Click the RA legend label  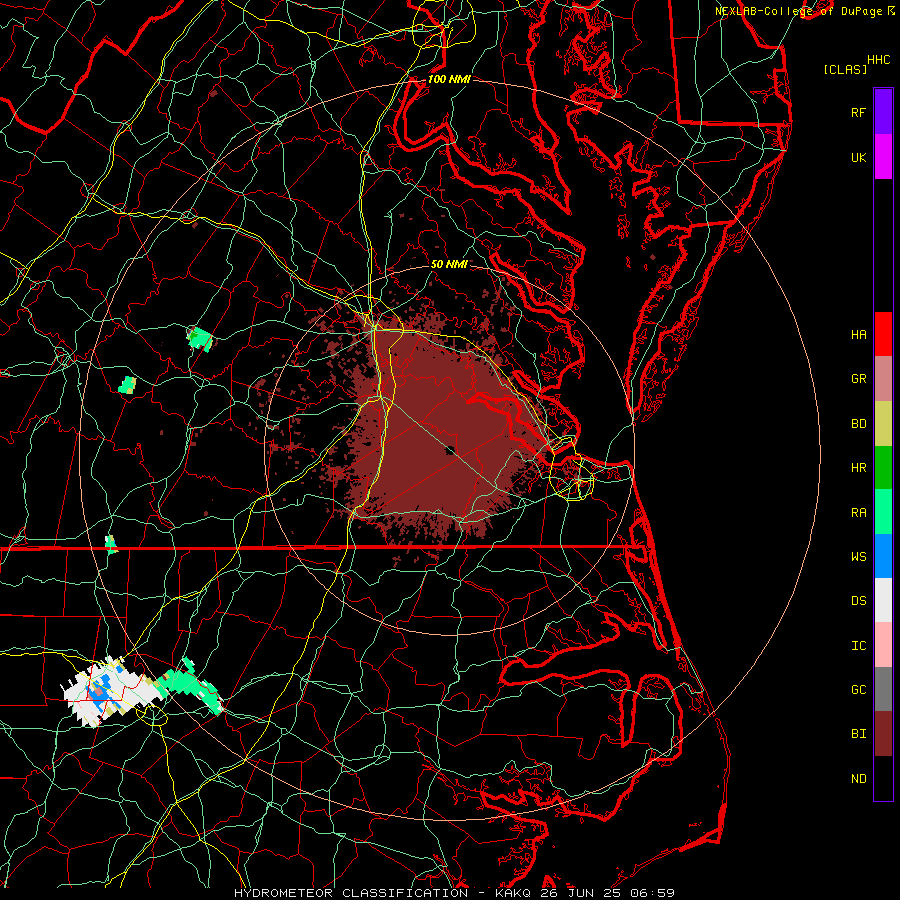coord(858,513)
